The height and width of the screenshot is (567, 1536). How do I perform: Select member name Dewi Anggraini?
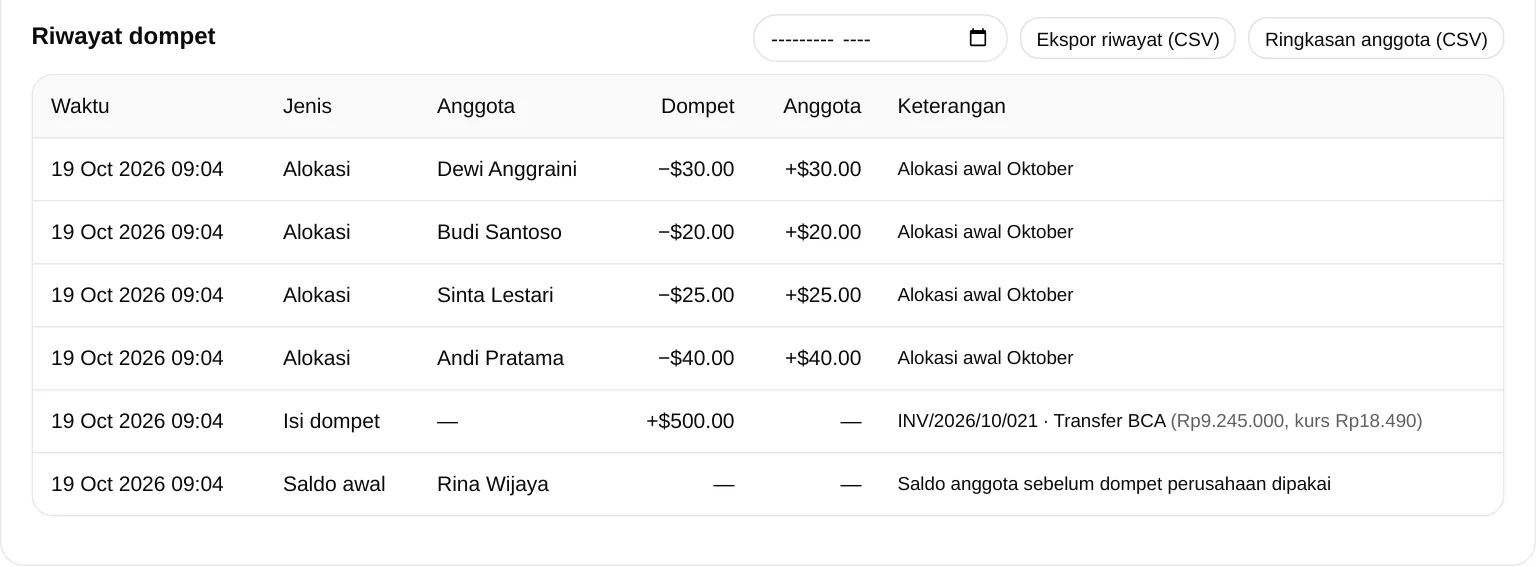coord(507,169)
